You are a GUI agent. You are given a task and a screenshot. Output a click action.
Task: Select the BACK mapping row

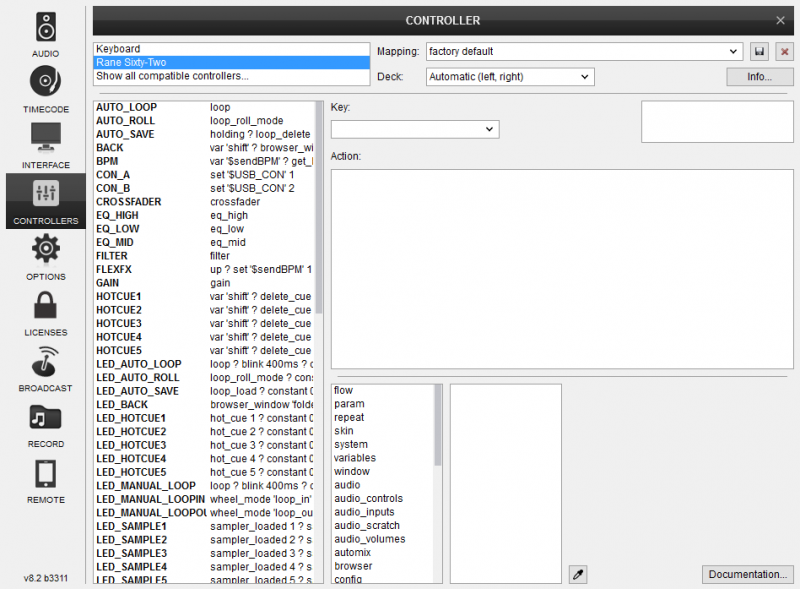click(x=205, y=148)
